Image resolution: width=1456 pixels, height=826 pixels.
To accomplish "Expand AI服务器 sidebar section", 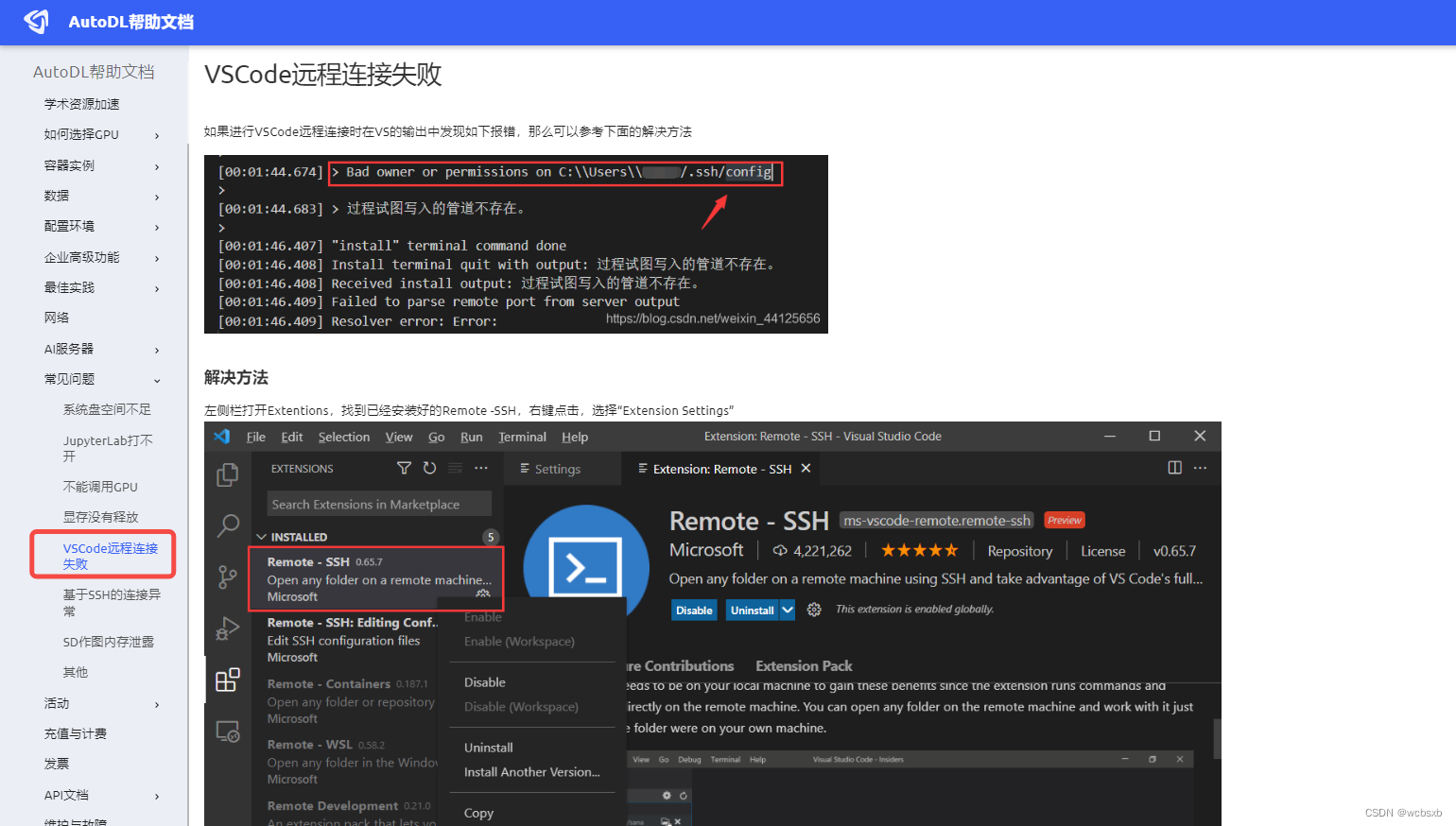I will click(x=157, y=350).
